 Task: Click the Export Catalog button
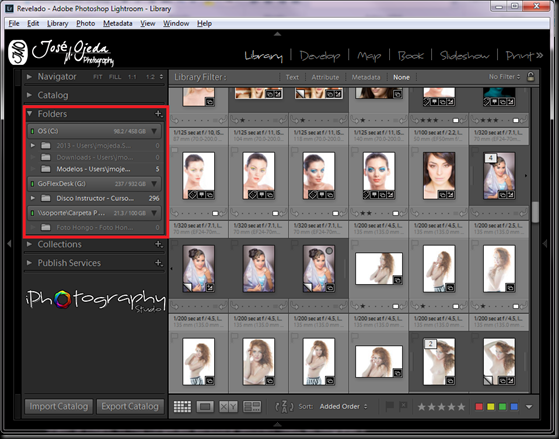[x=130, y=407]
